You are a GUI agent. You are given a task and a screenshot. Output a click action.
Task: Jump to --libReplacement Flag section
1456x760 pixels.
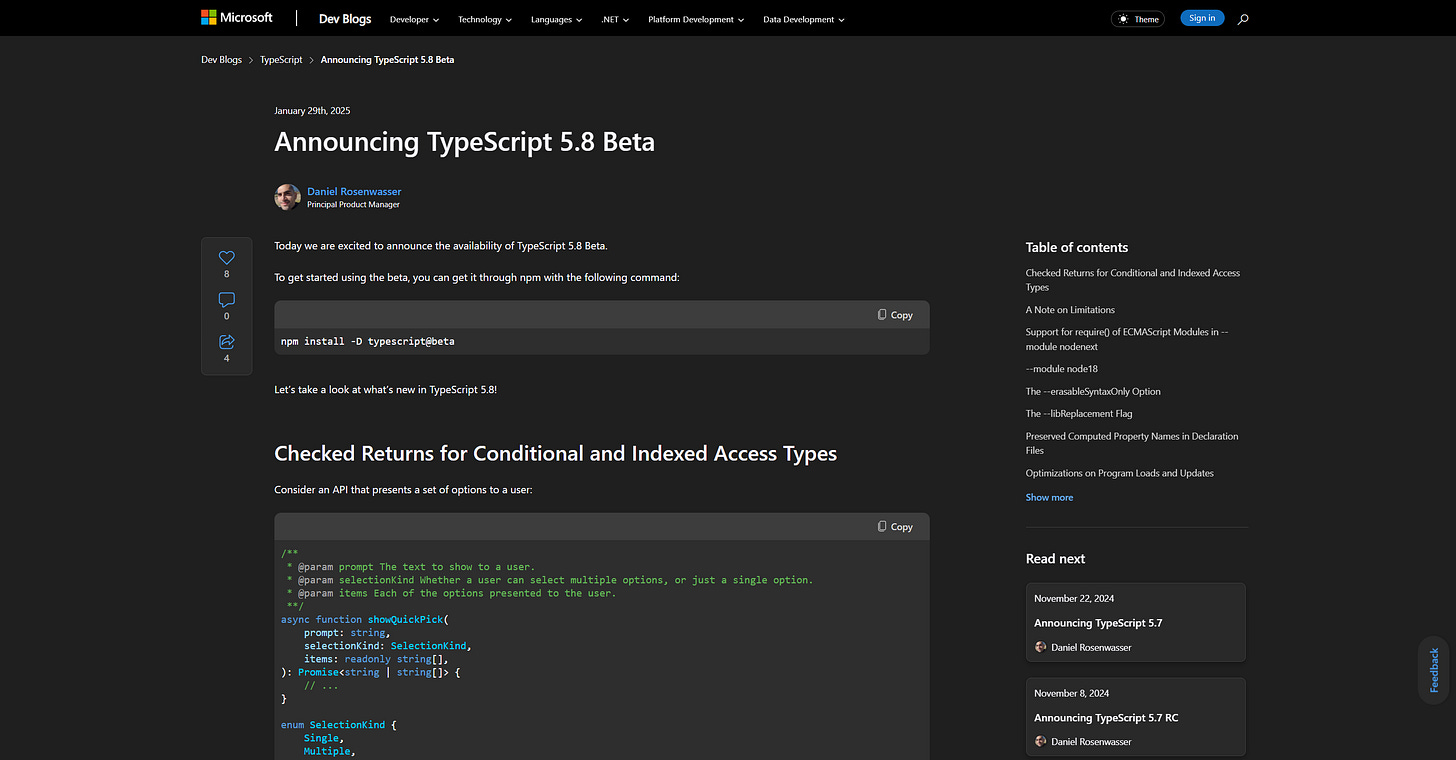[1079, 414]
